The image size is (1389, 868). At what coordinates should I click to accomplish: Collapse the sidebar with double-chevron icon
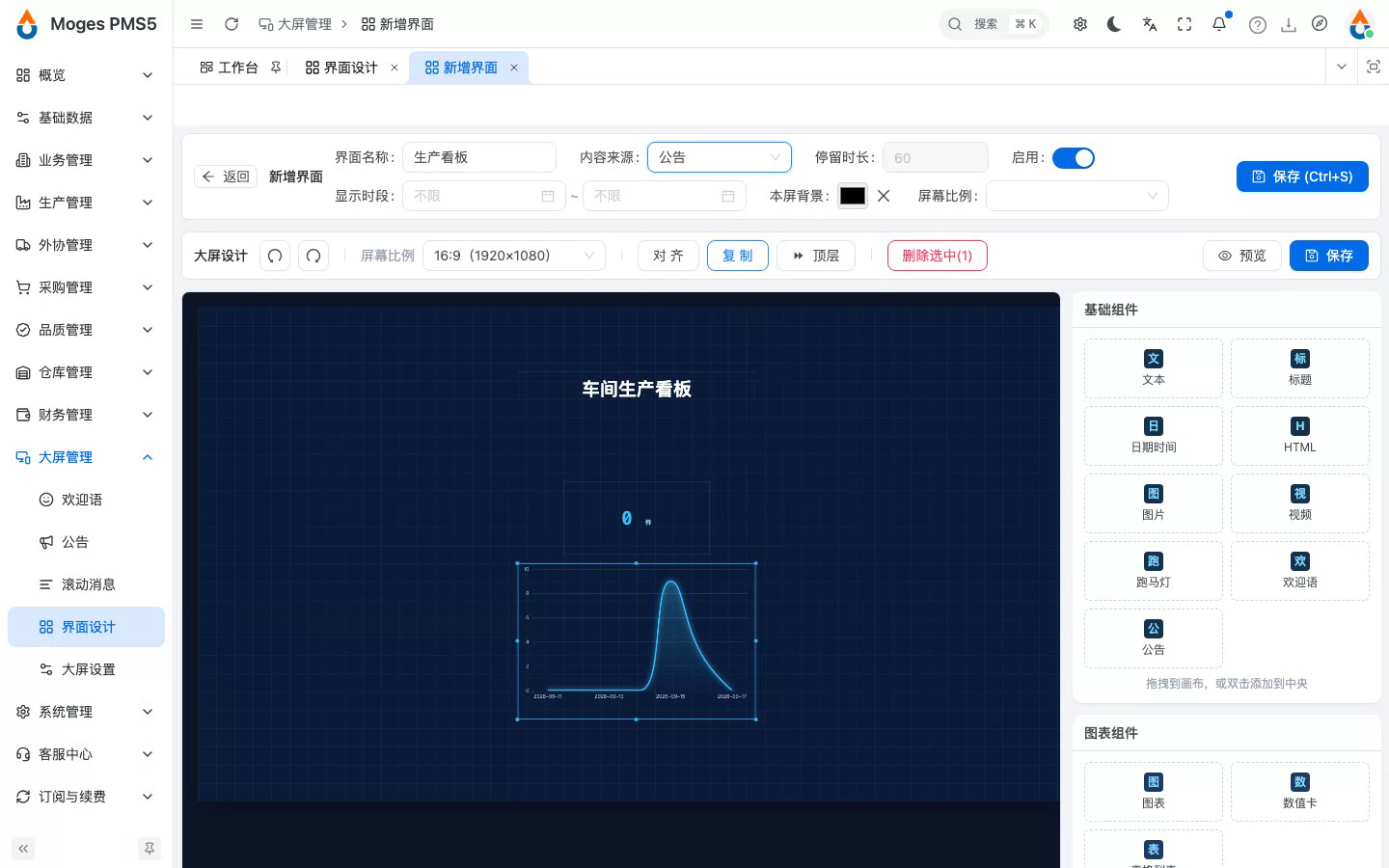[x=23, y=849]
